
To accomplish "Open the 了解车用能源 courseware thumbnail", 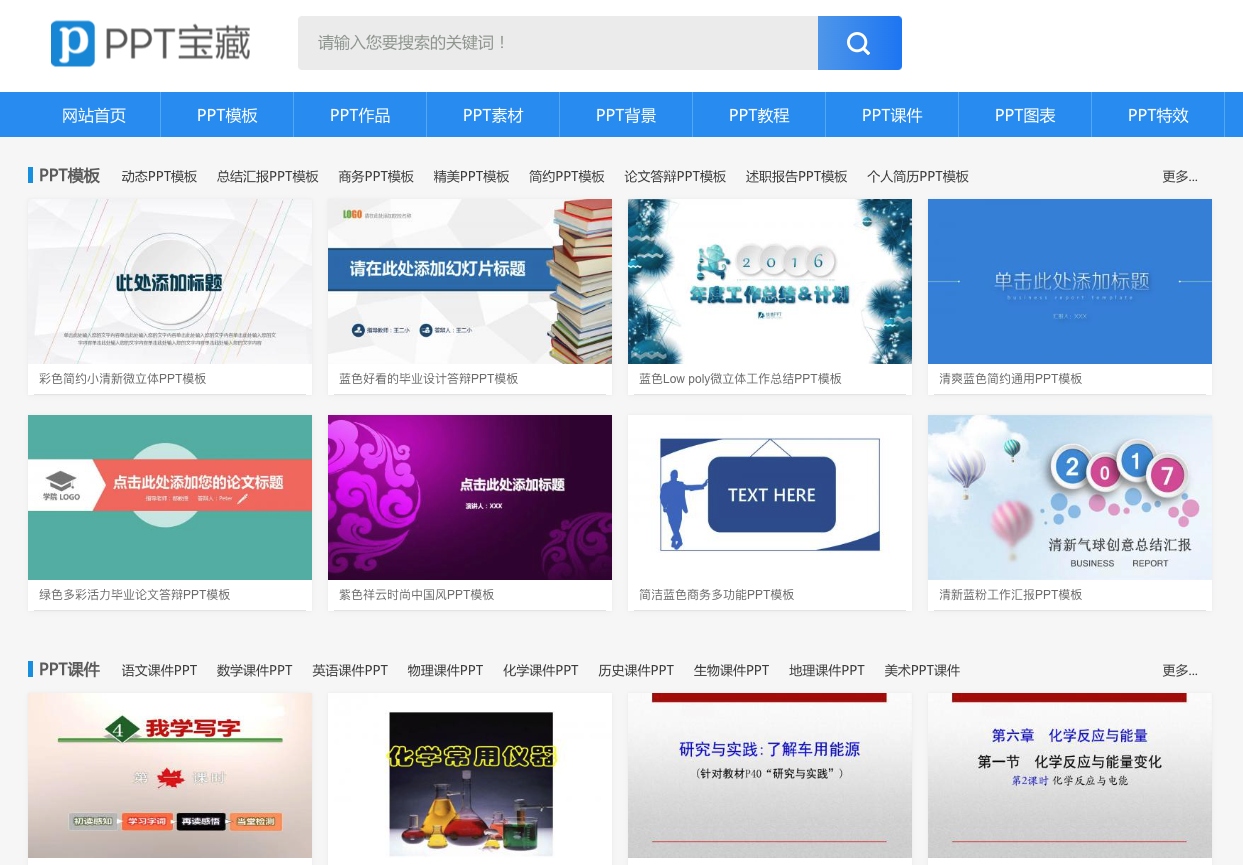I will (x=770, y=776).
